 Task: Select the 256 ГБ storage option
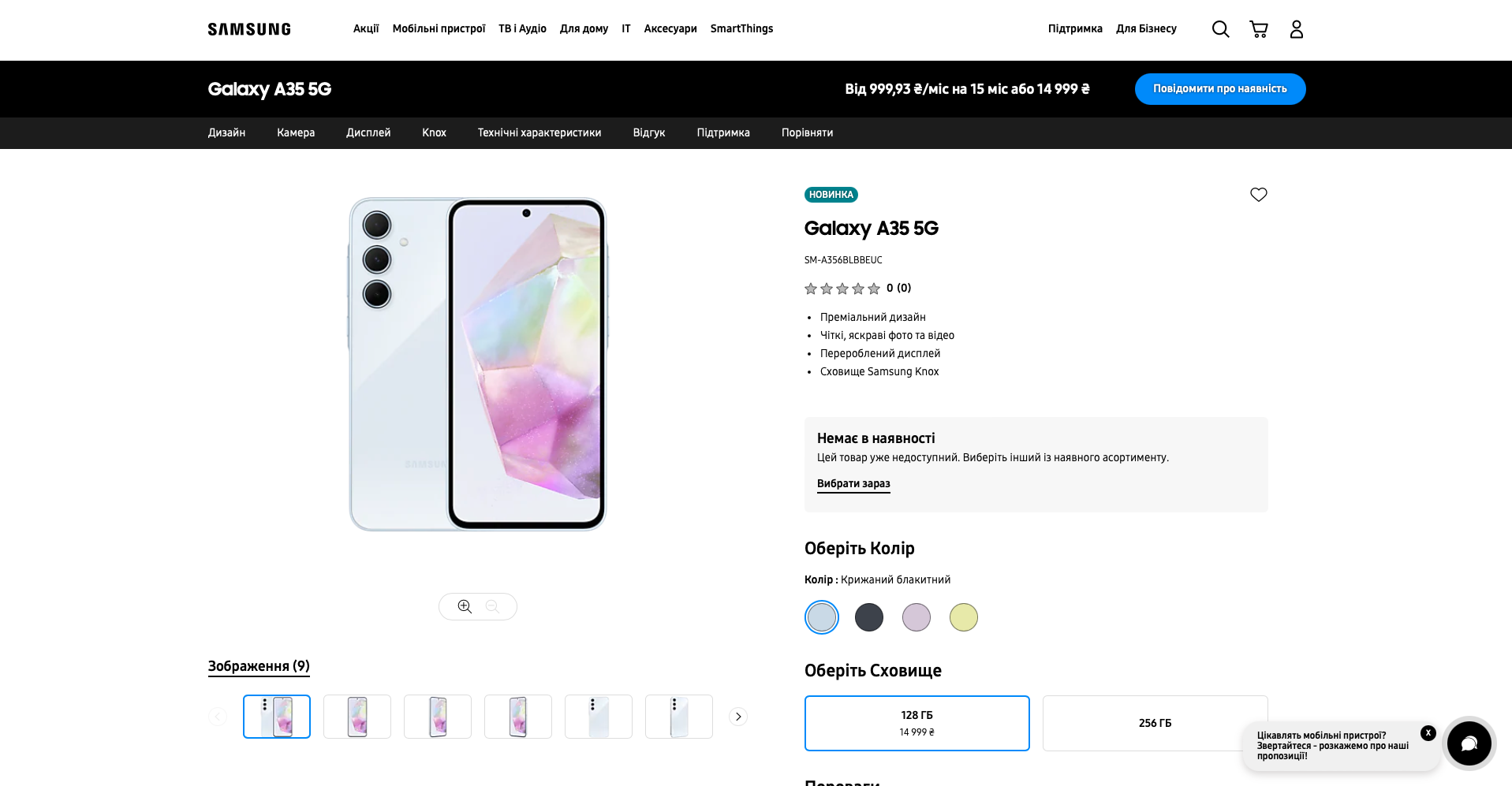coord(1155,723)
